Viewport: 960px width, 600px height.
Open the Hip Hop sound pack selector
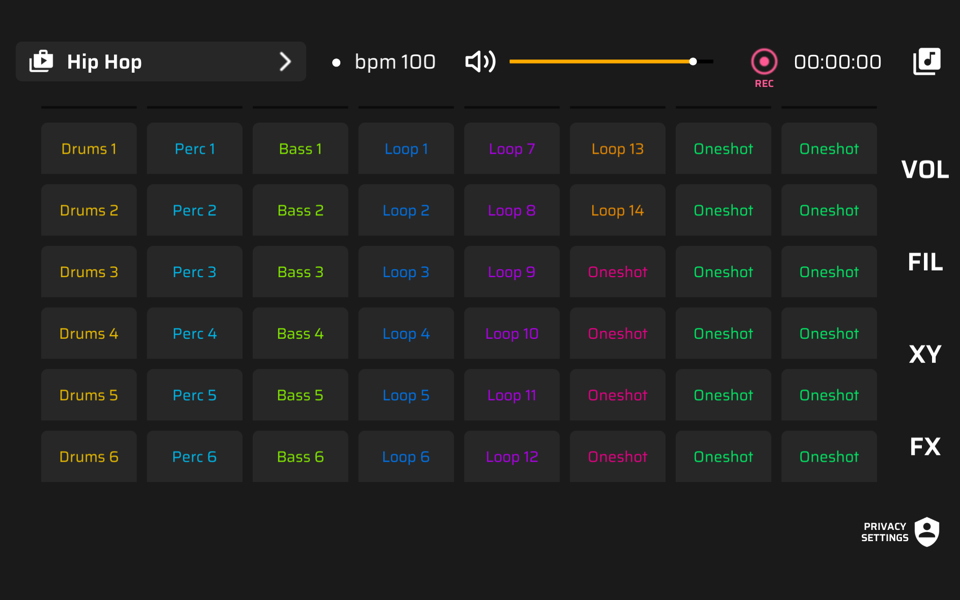pyautogui.click(x=160, y=62)
